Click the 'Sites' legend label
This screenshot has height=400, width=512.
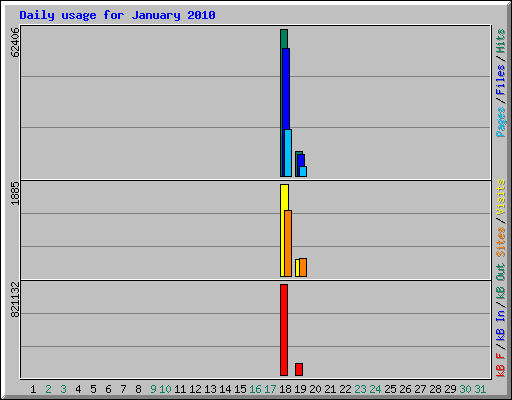coord(501,242)
